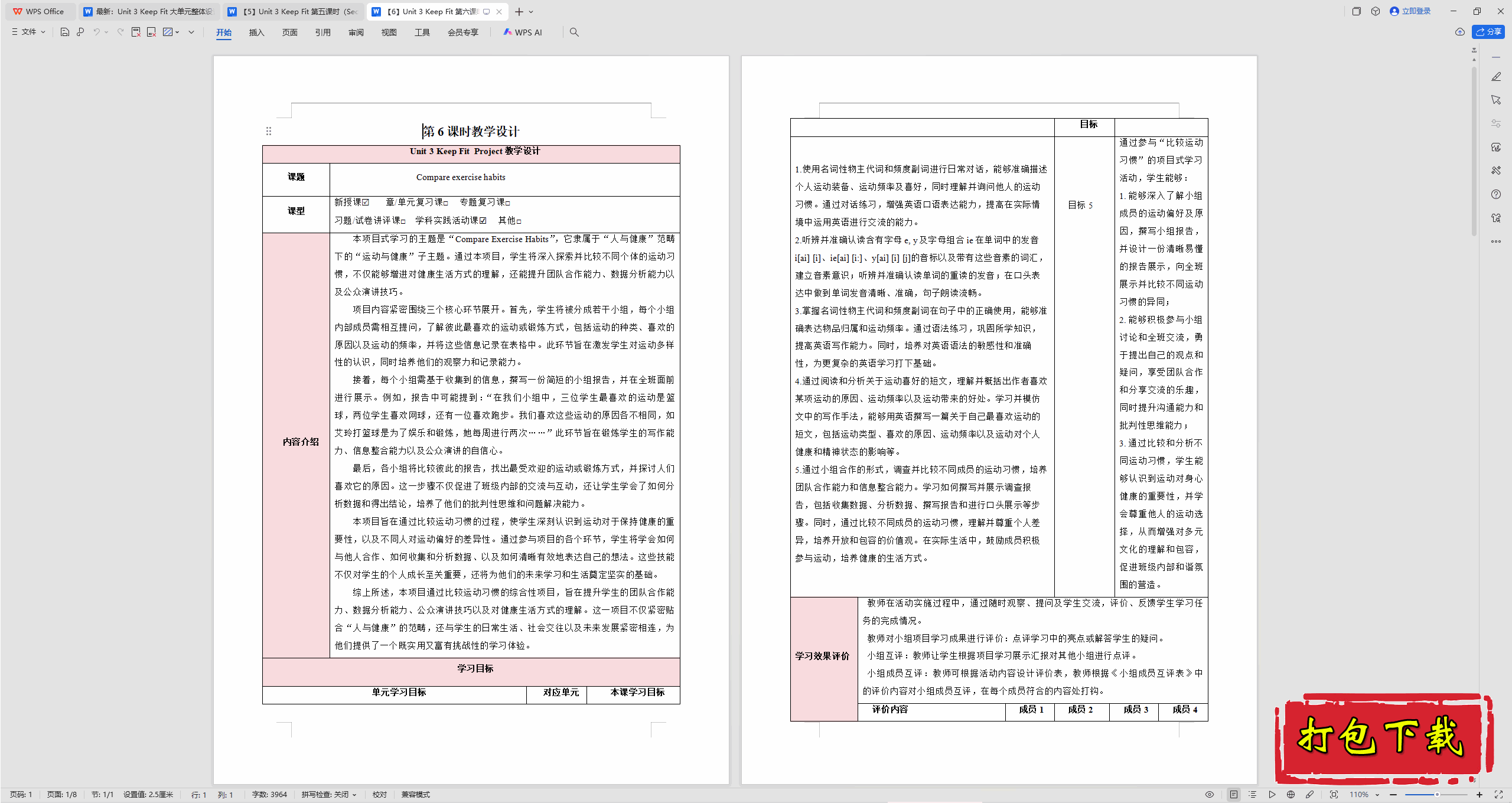Open dropdown beside blue shaded icon
Image resolution: width=1512 pixels, height=803 pixels.
click(x=177, y=32)
